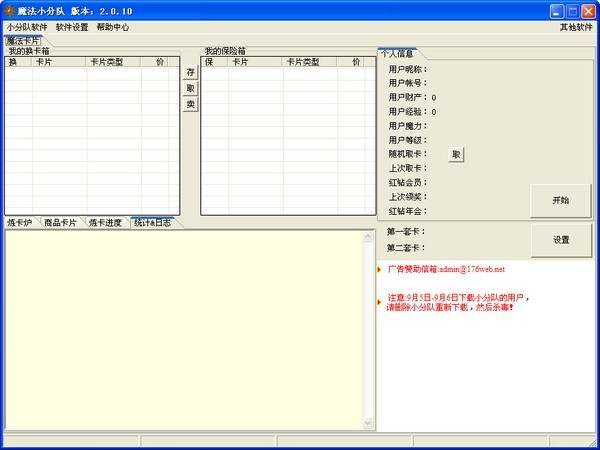Click the 第二套卡 label

(406, 248)
